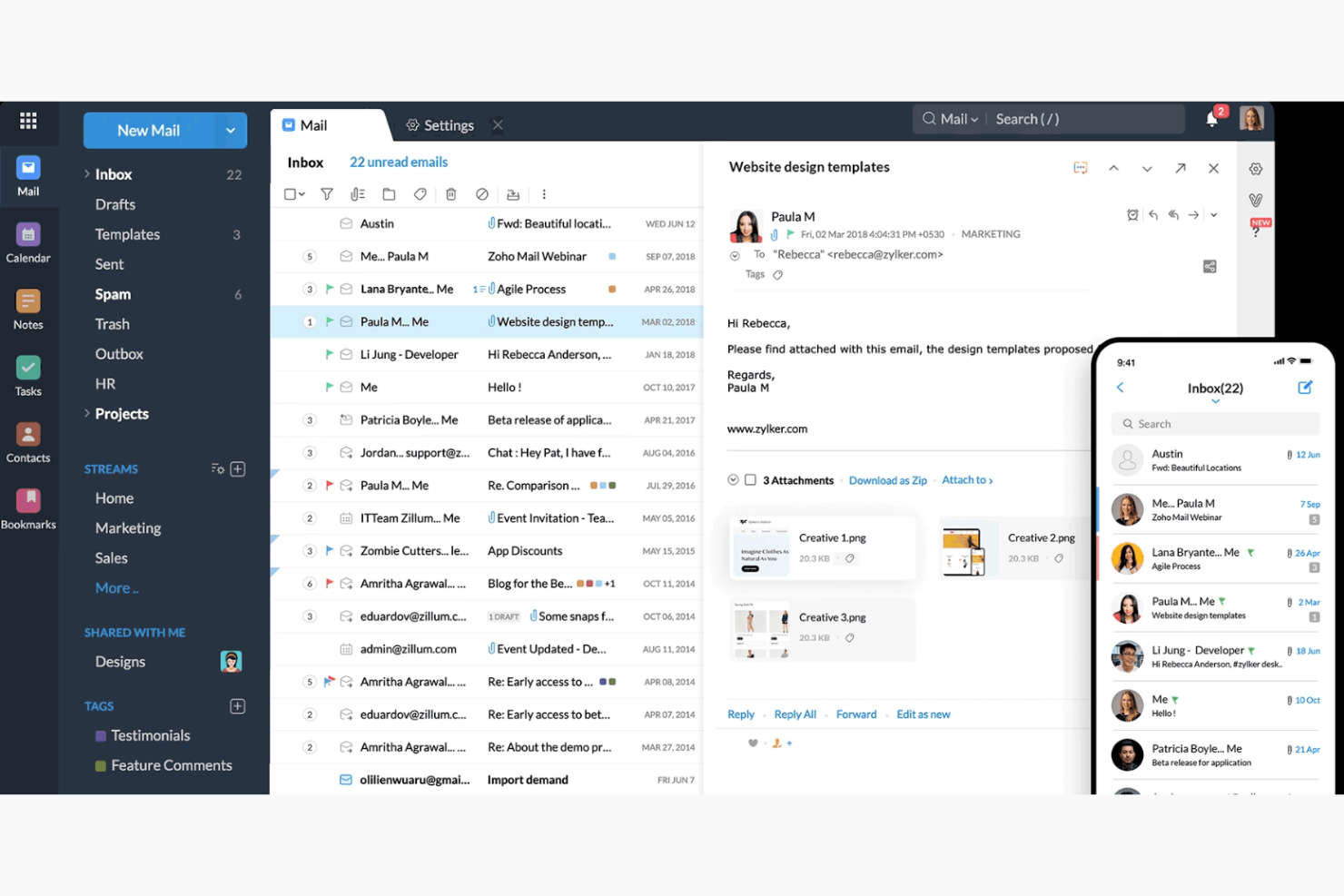Open the Bookmarks app in sidebar
1344x896 pixels.
click(28, 509)
